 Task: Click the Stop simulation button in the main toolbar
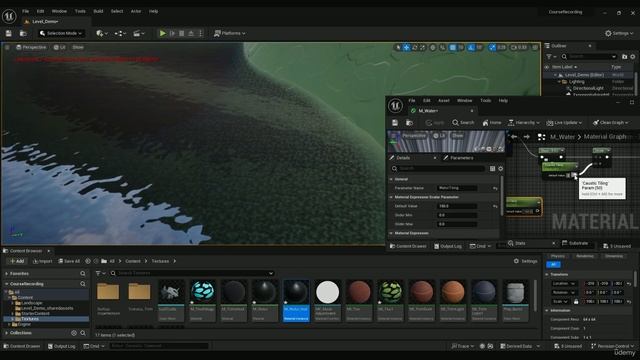tap(182, 33)
